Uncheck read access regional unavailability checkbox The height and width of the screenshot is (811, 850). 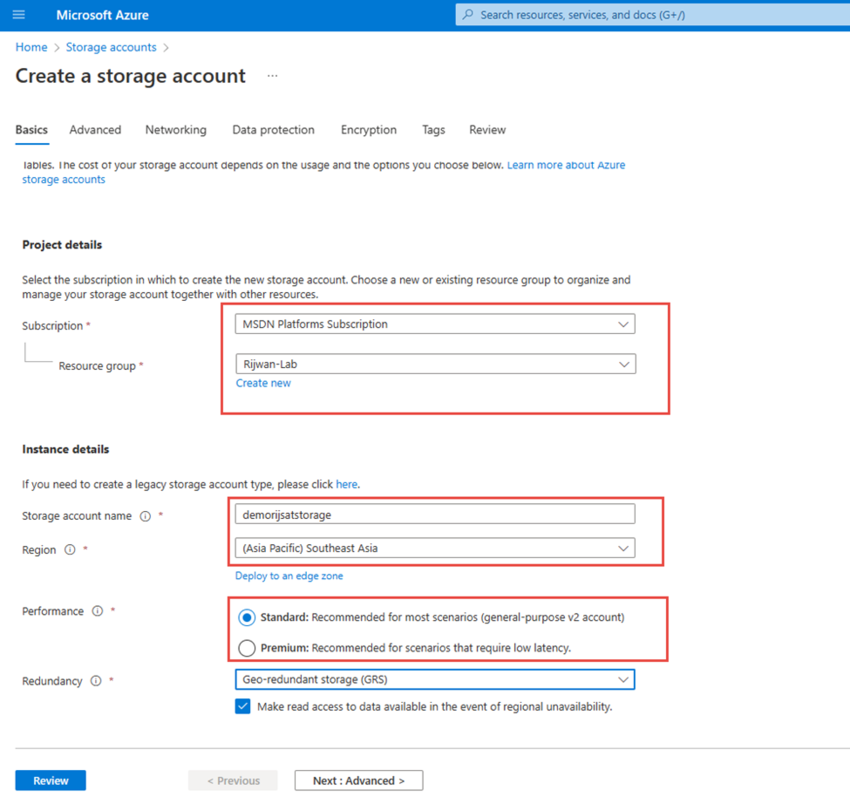pyautogui.click(x=243, y=706)
